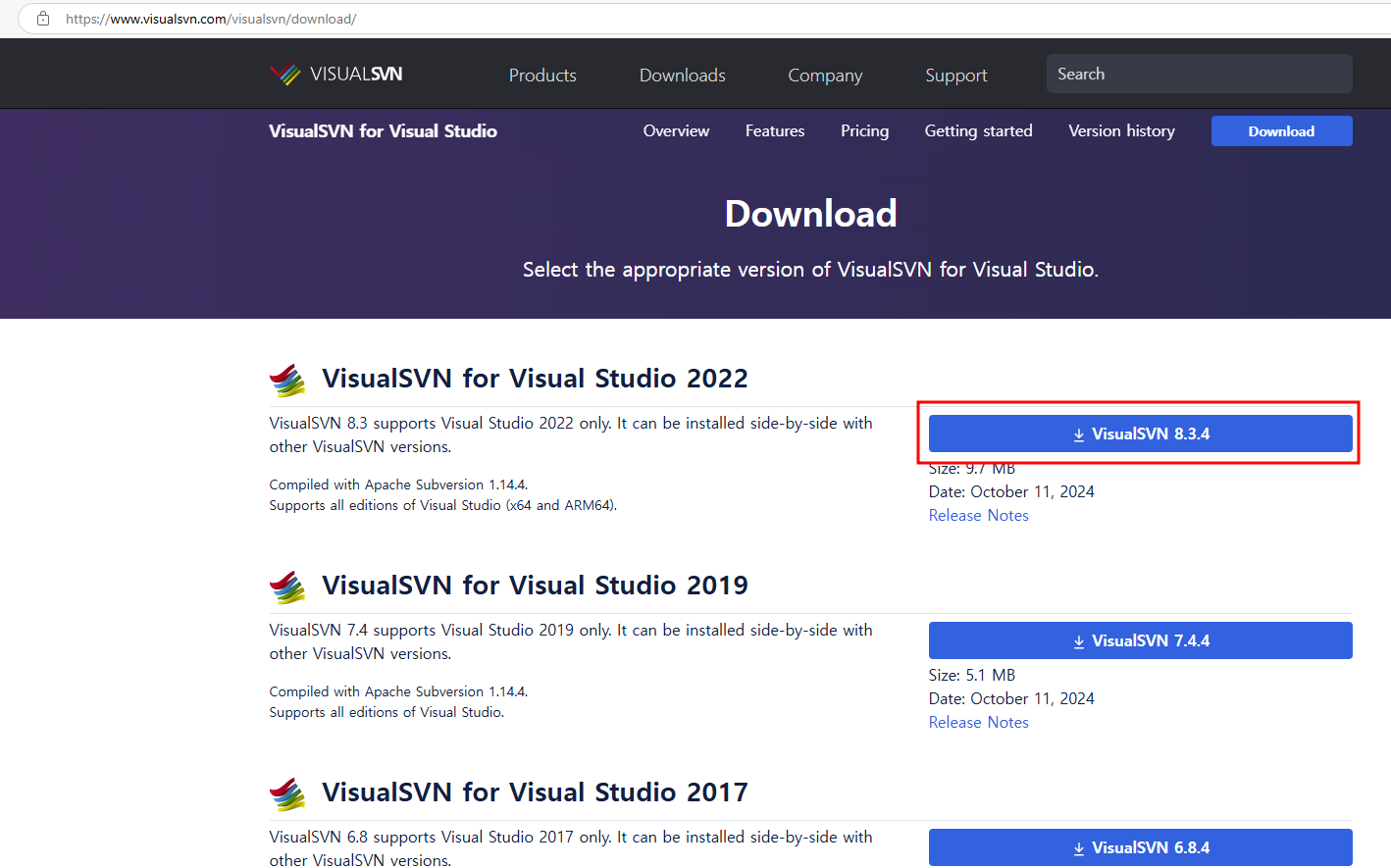Click the Visual Studio 2019 section icon
Viewport: 1391px width, 868px height.
pos(287,587)
